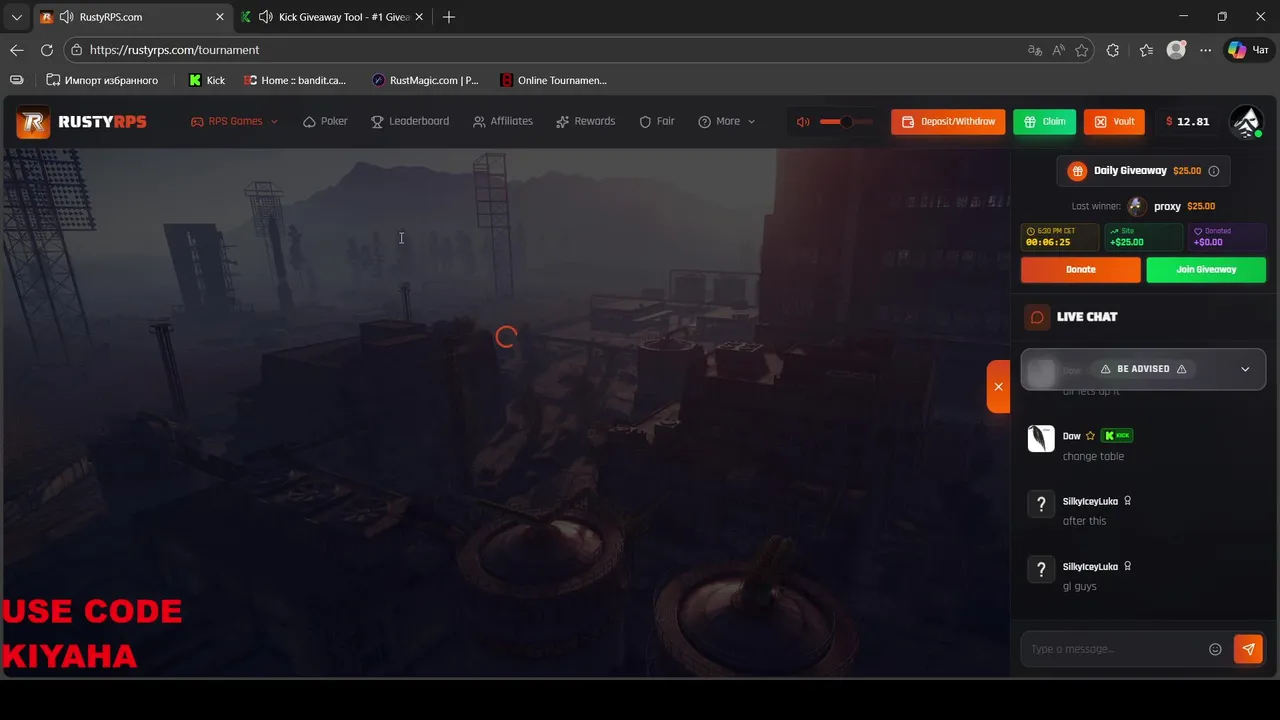Viewport: 1280px width, 720px height.
Task: Click the $12.81 balance display
Action: [1188, 122]
